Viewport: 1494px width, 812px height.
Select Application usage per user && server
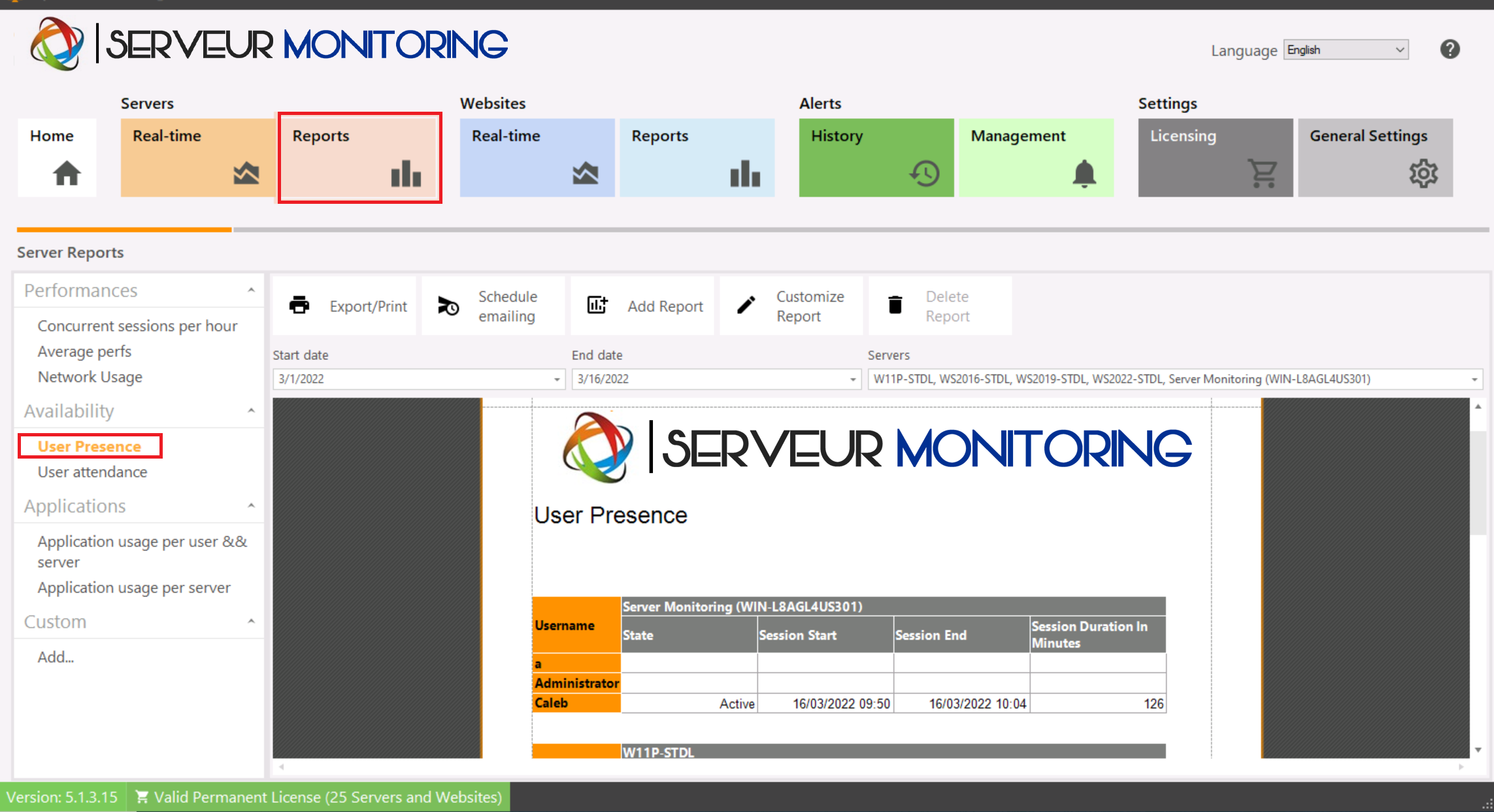[142, 551]
